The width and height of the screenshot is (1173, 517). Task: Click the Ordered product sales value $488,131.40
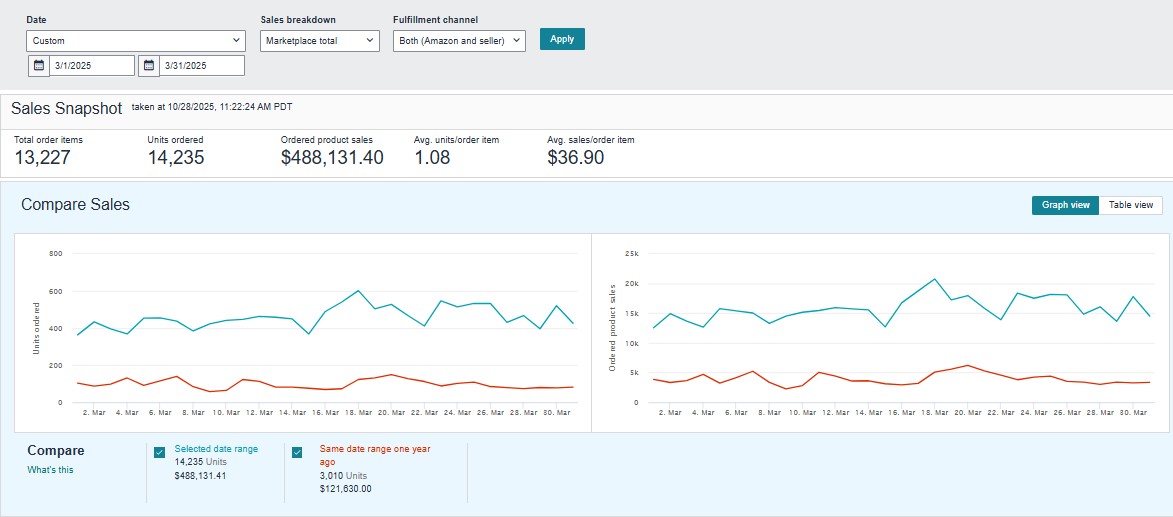[331, 157]
